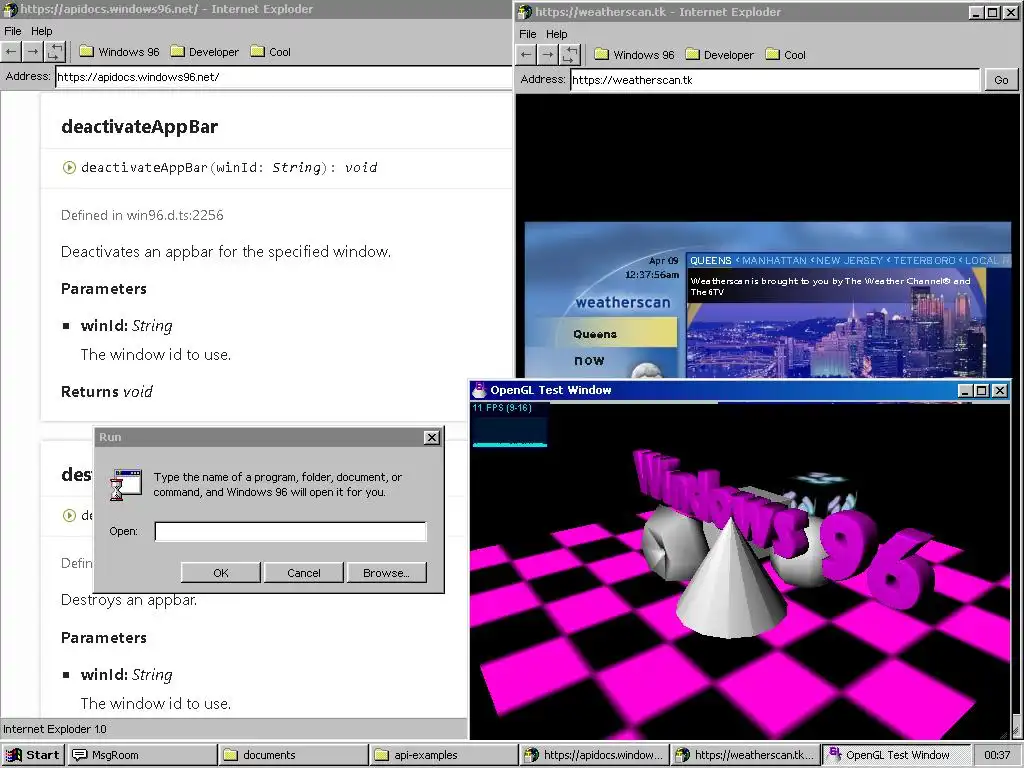This screenshot has height=768, width=1024.
Task: Close the Run dialog with the X button
Action: coord(432,438)
